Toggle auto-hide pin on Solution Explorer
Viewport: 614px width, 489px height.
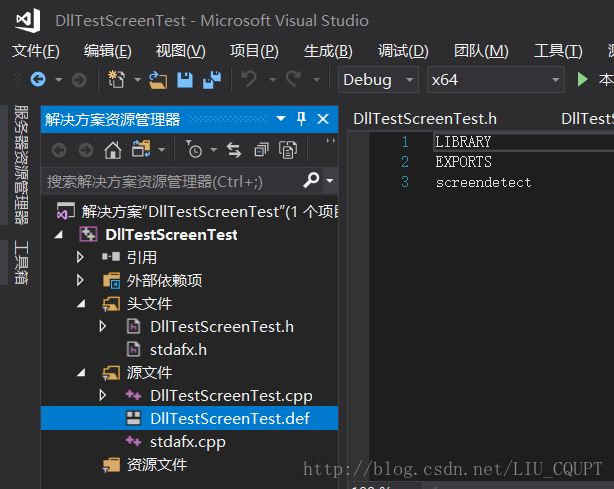click(x=301, y=119)
